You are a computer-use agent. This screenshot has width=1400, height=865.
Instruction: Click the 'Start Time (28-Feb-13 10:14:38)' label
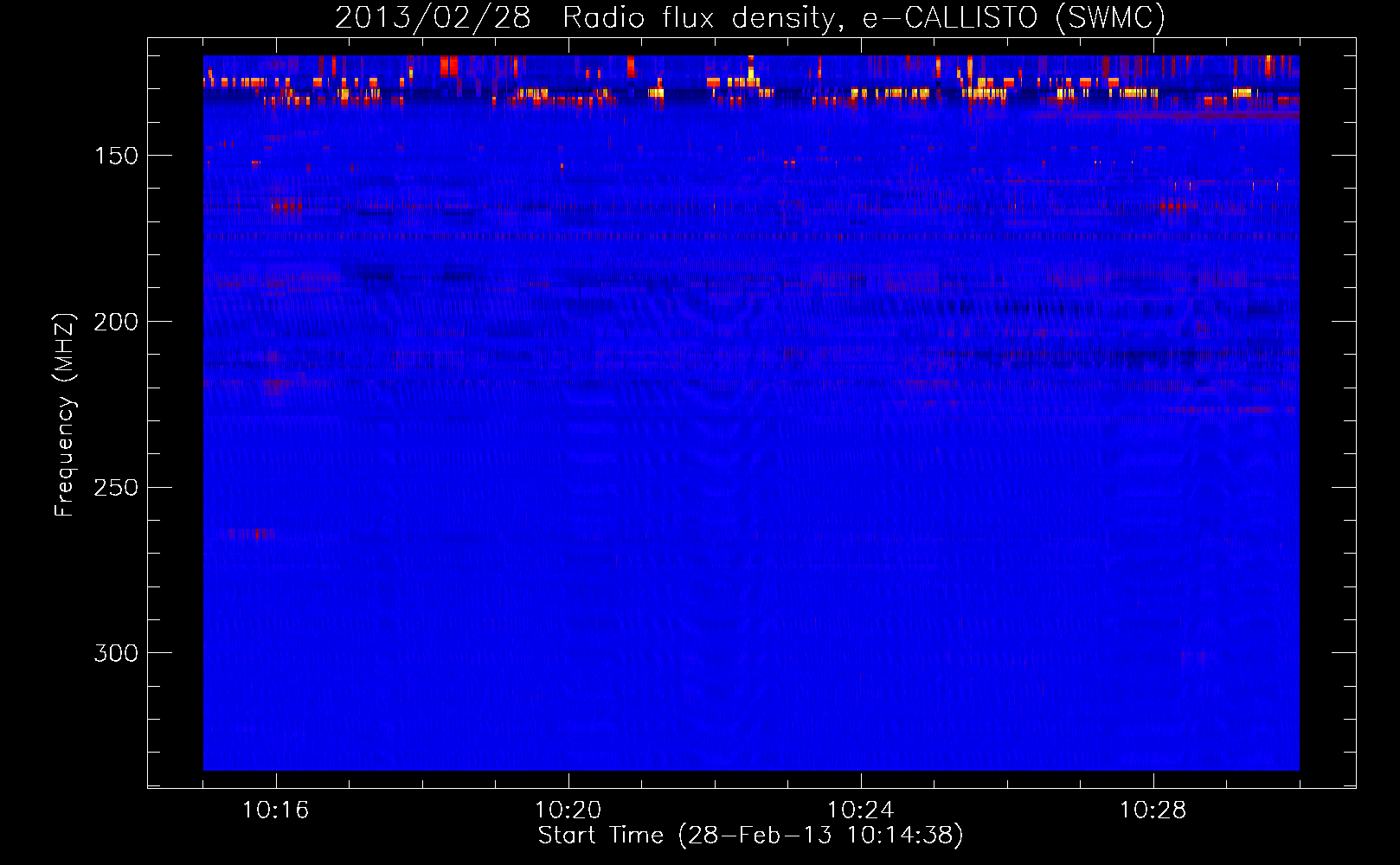(x=750, y=836)
